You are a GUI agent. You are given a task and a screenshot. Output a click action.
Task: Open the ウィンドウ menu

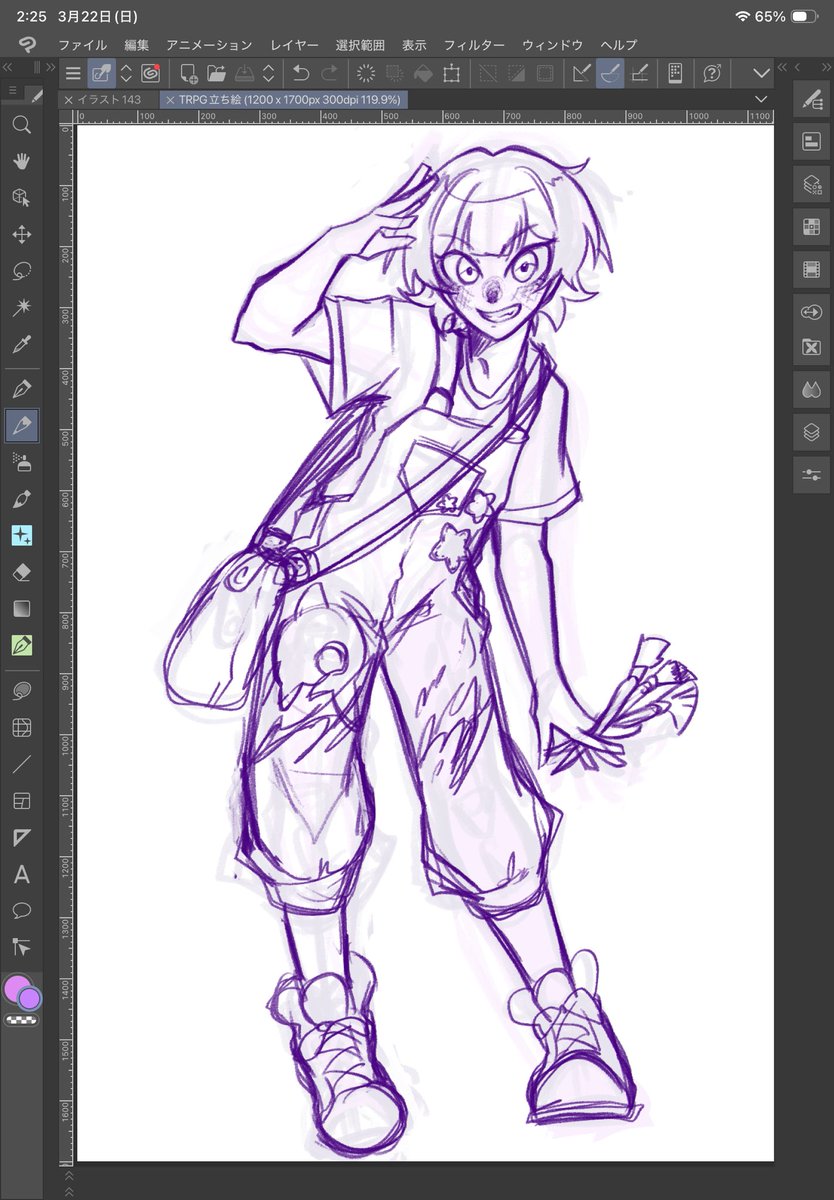tap(553, 45)
